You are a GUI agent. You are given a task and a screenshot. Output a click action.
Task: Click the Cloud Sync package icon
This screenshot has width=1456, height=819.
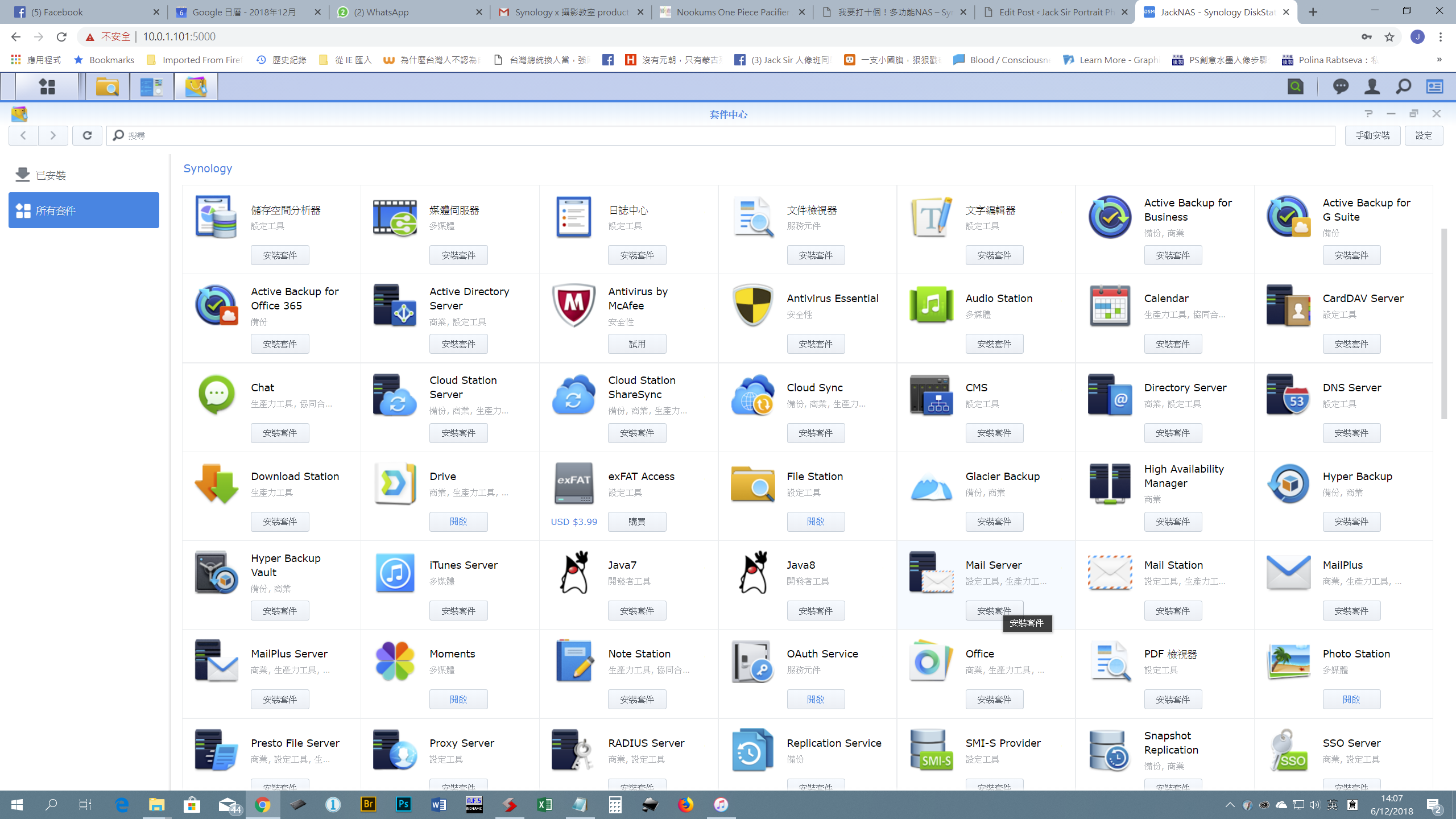[x=752, y=395]
